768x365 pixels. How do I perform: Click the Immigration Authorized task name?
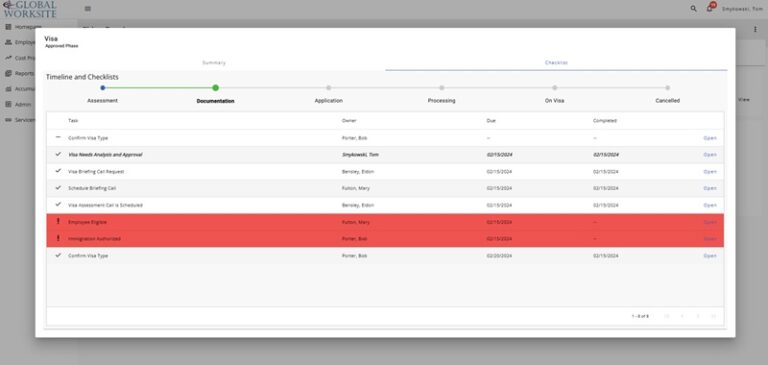(94, 239)
